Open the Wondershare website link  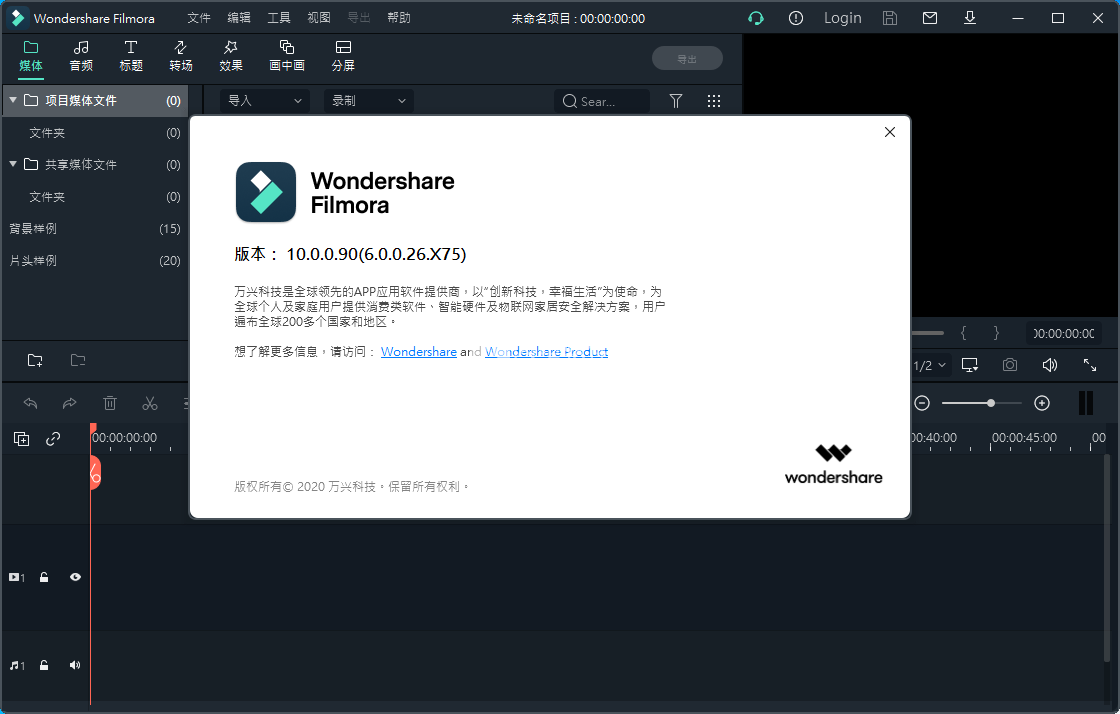pos(419,352)
